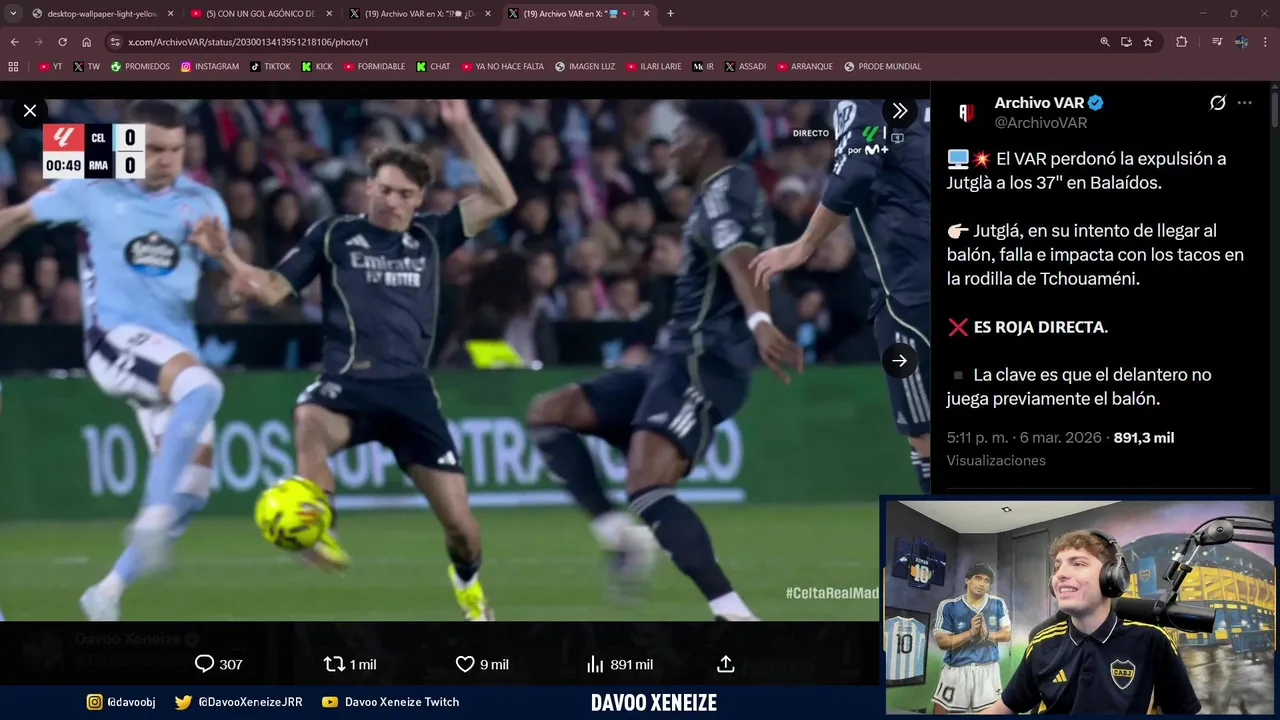The width and height of the screenshot is (1280, 720).
Task: Open the IMAGEN LUZ bookmark
Action: point(585,67)
